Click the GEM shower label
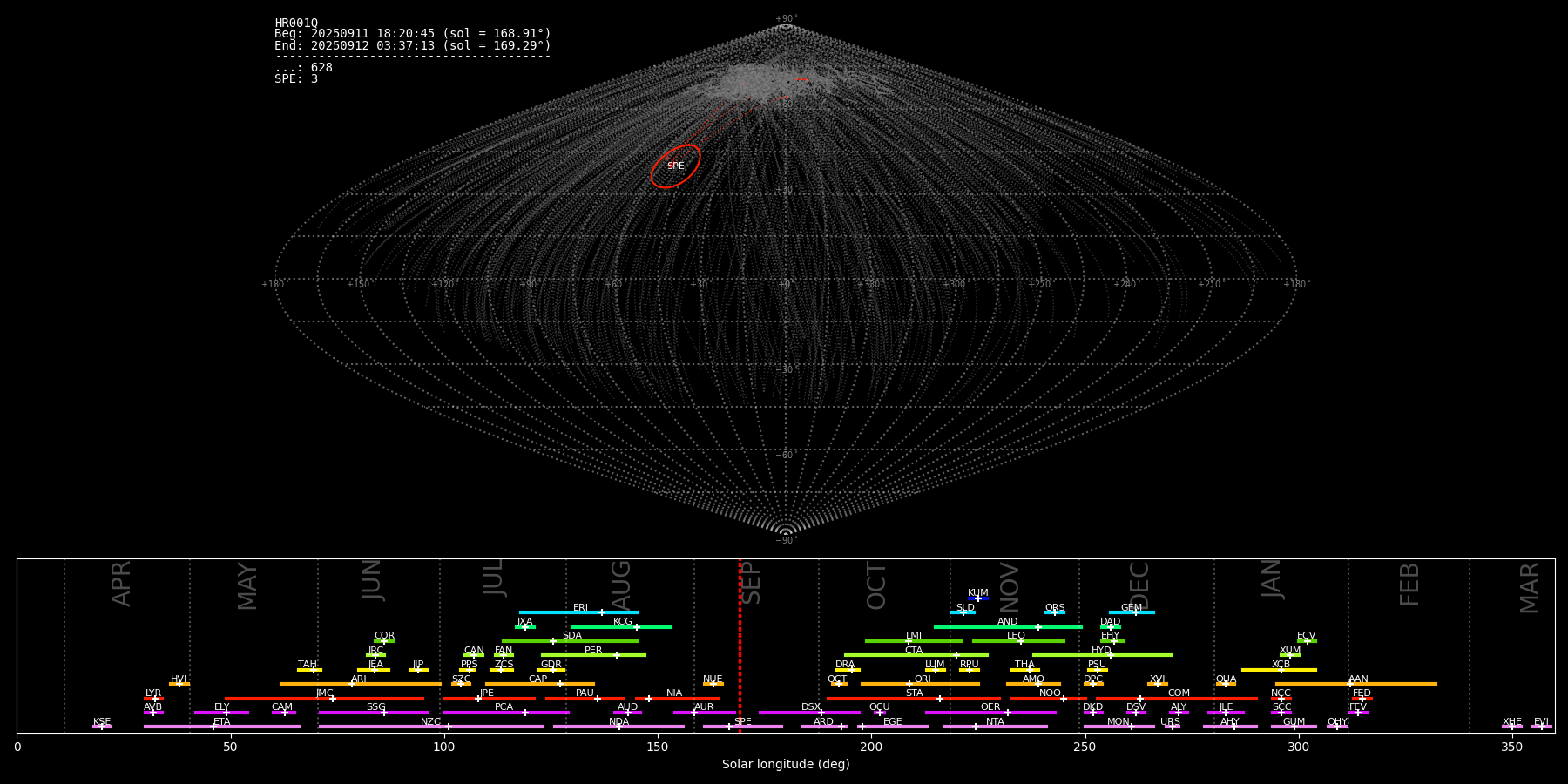This screenshot has height=784, width=1568. [x=1131, y=608]
